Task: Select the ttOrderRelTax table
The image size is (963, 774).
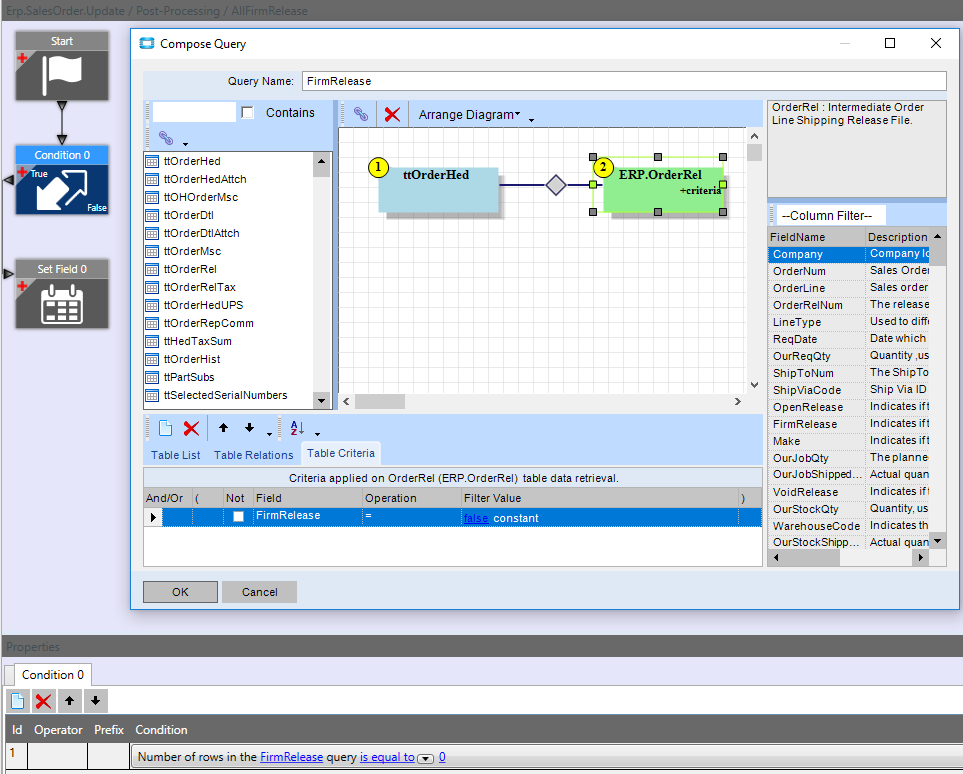Action: 200,287
